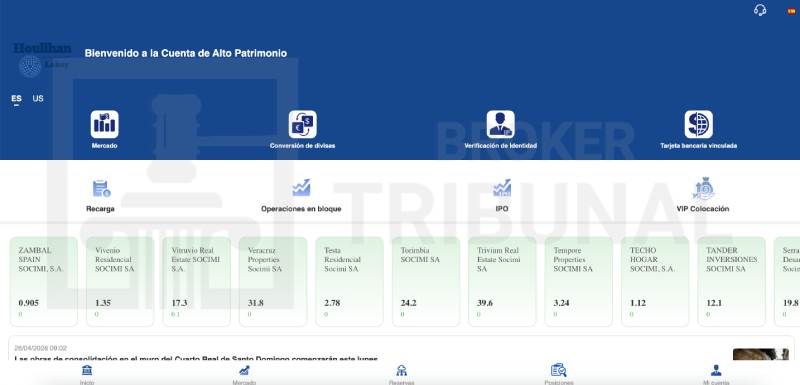Open the Testa Residencial Socimi card

(349, 281)
